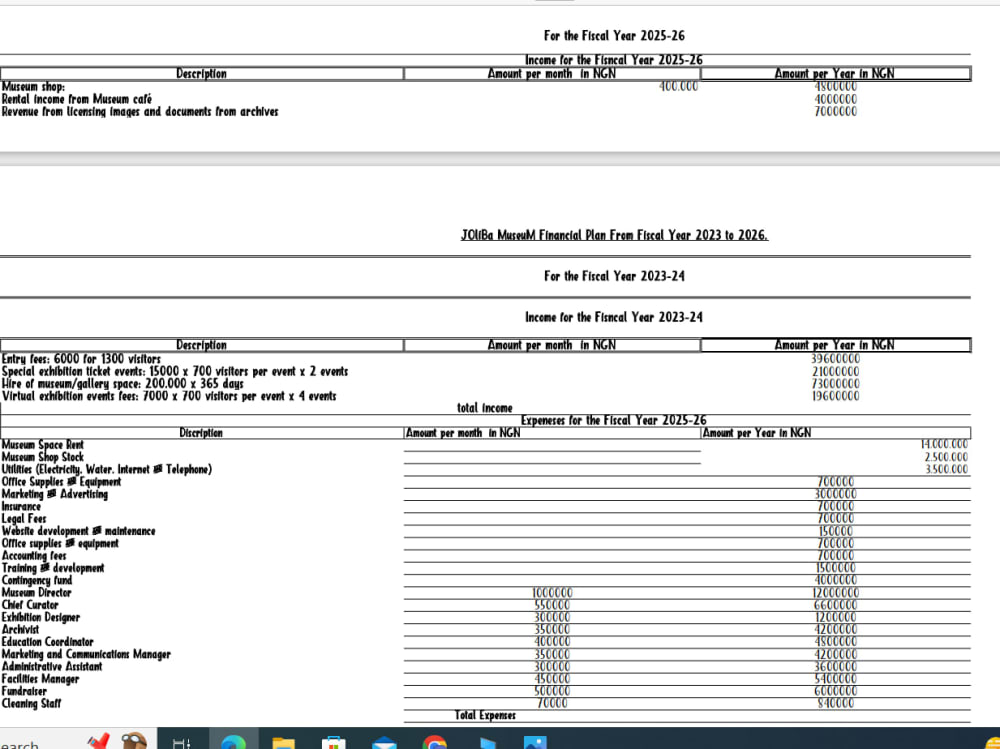Select the 'Chief Curator' salary row
Screen dimensions: 1000x749
[30, 605]
